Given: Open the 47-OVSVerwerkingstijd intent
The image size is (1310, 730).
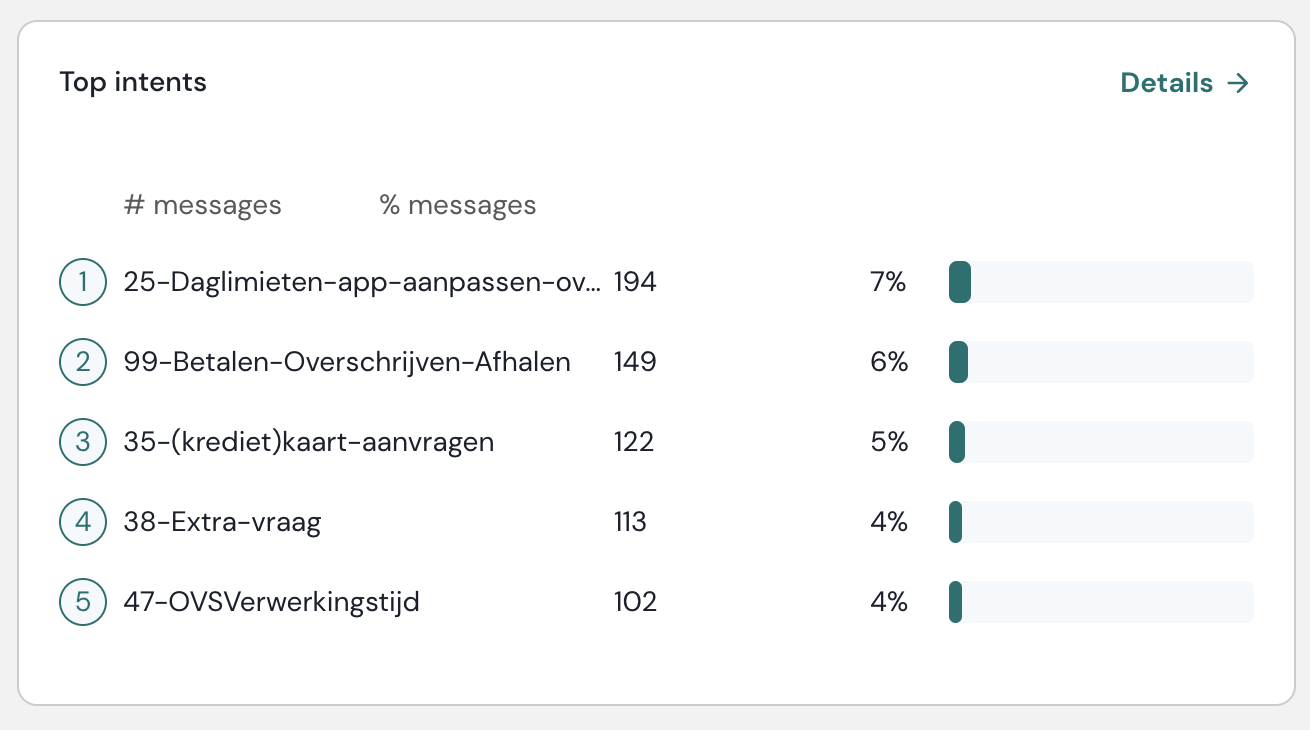Looking at the screenshot, I should click(271, 602).
